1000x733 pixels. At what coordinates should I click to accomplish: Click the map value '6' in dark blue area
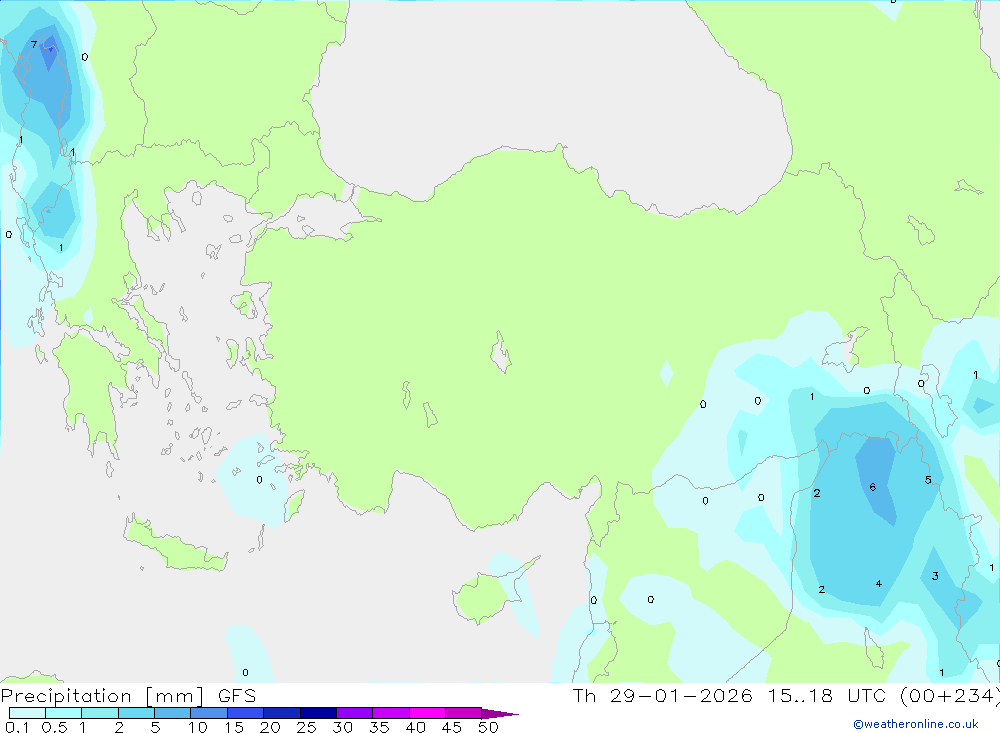tap(872, 487)
